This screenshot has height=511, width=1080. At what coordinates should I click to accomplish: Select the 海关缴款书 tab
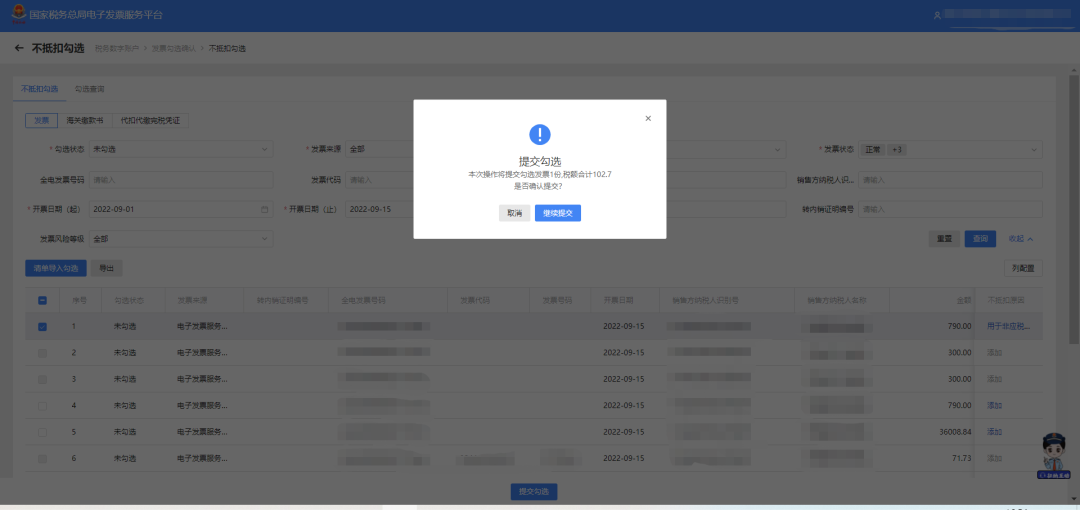(85, 120)
